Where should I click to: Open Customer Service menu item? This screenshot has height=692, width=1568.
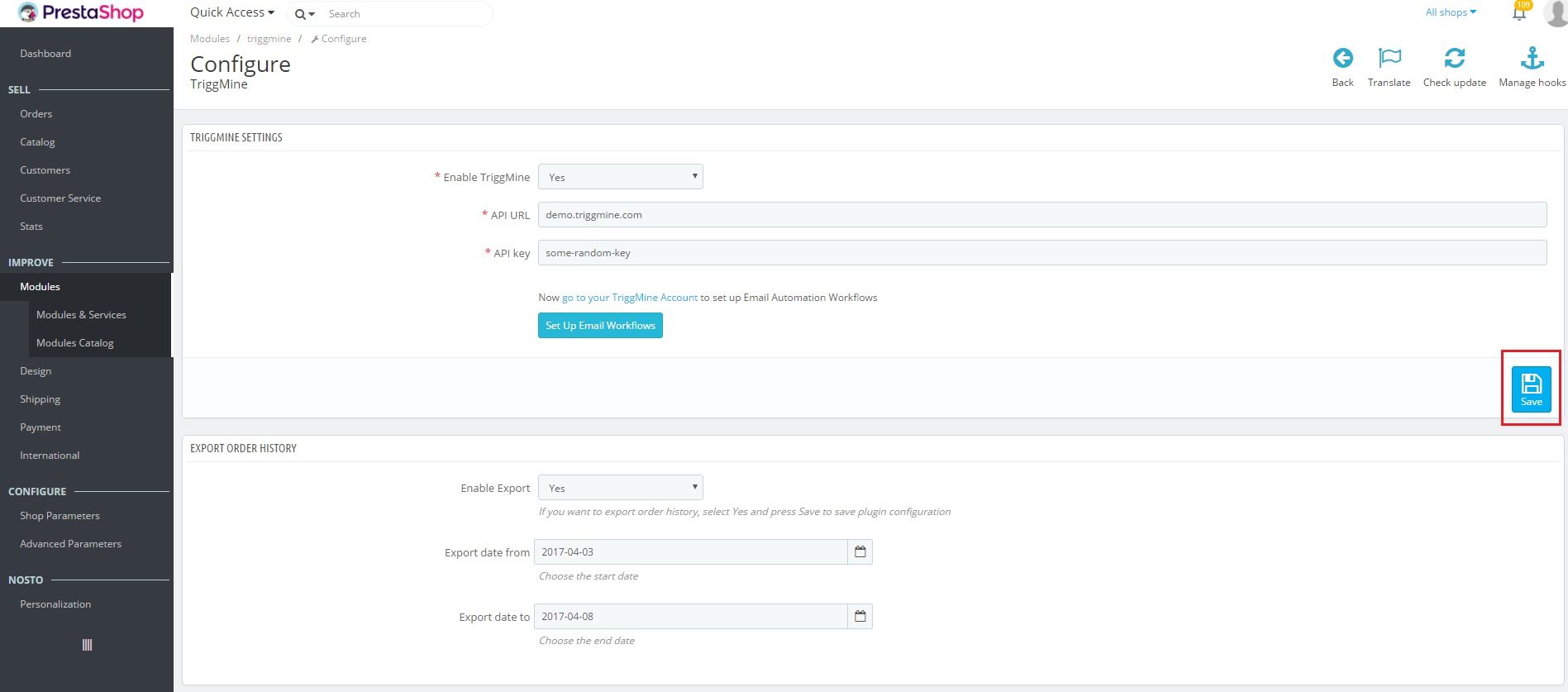click(60, 198)
